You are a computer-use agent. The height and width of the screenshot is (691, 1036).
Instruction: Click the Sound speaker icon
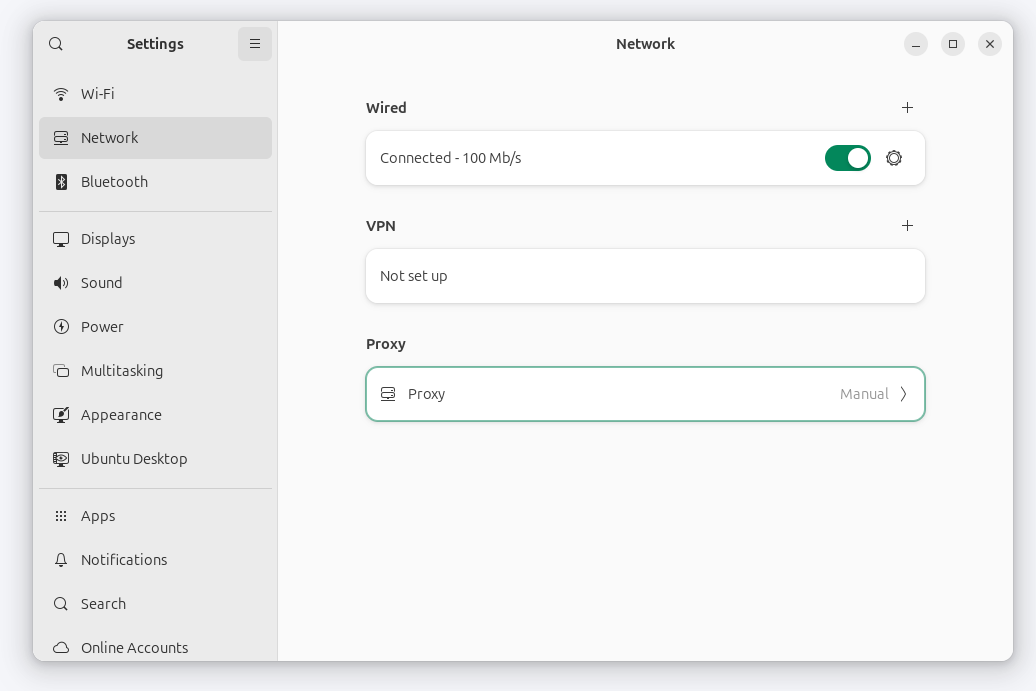pyautogui.click(x=61, y=283)
